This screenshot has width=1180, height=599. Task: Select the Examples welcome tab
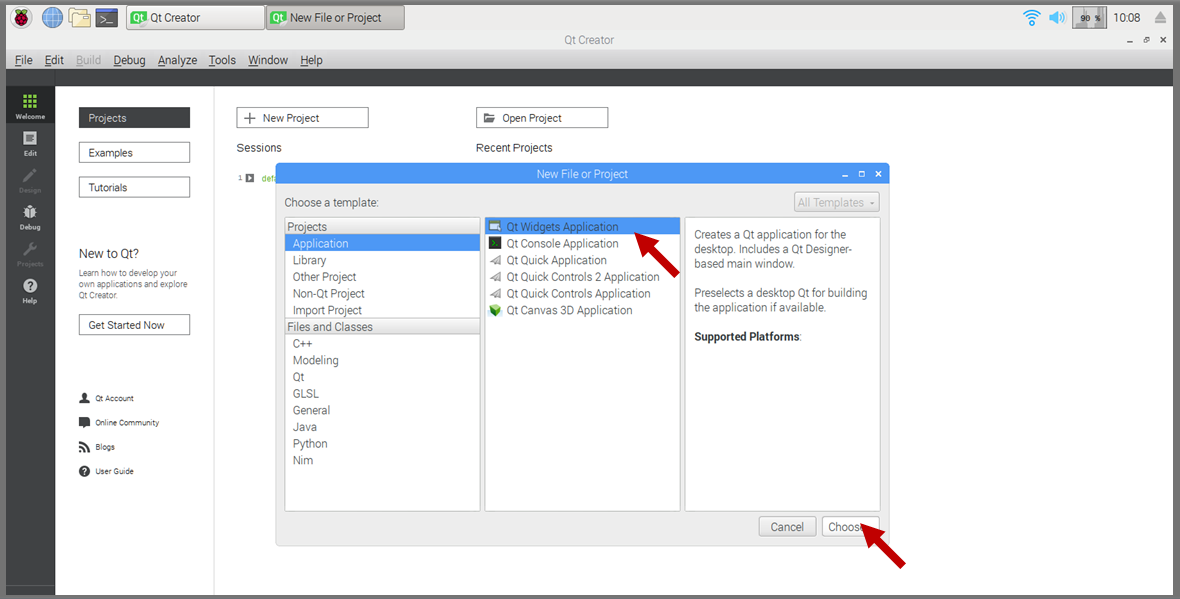coord(134,152)
